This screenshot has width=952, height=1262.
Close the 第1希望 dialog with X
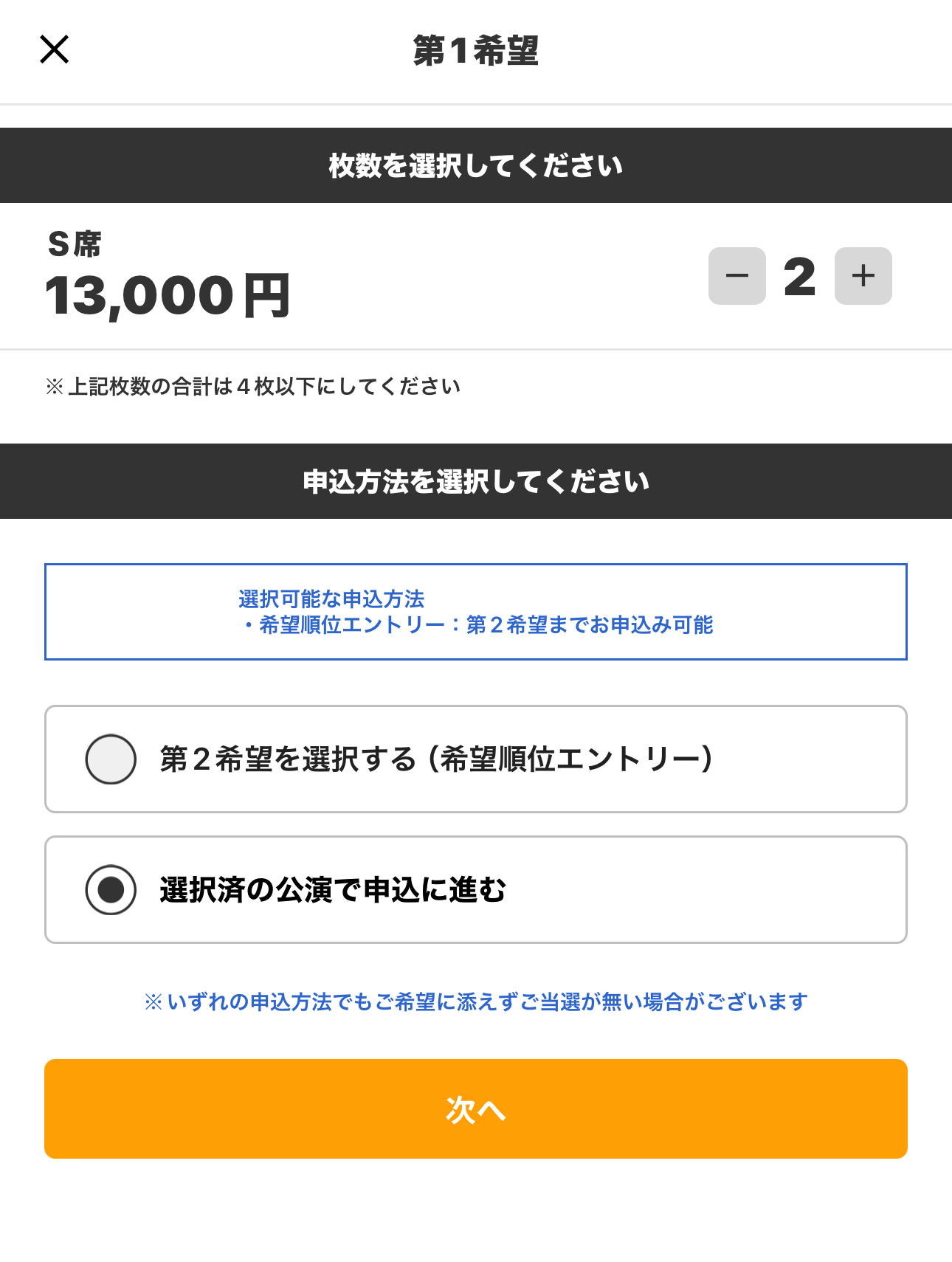(x=54, y=49)
